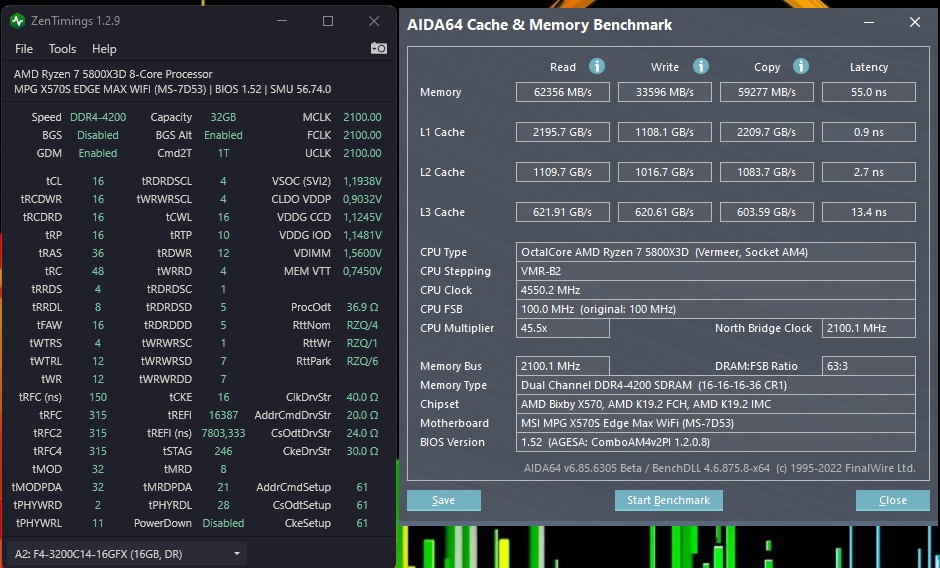The image size is (940, 568).
Task: Click the CPU Clock 4550.2 MHz field
Action: (716, 290)
